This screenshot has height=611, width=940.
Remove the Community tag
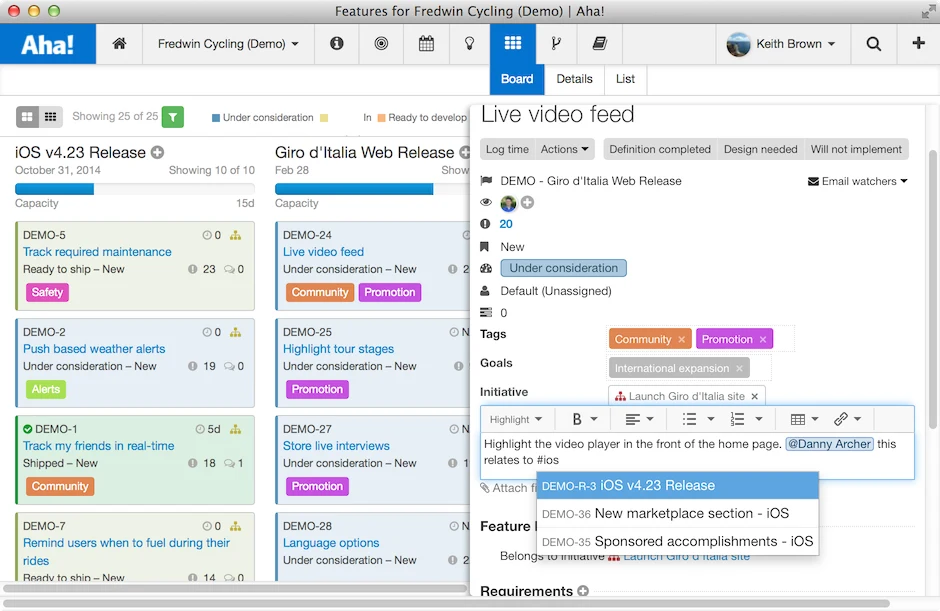(x=682, y=339)
